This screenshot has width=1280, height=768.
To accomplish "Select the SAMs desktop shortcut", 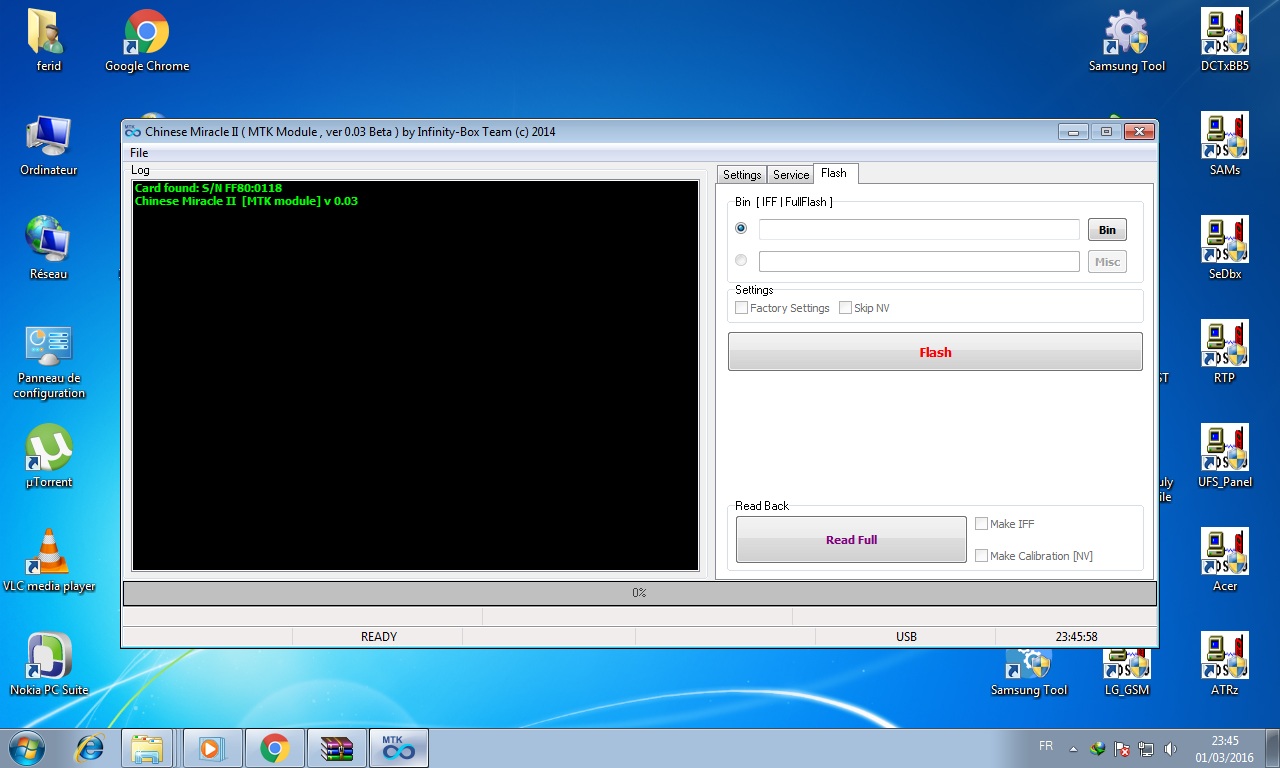I will (x=1225, y=144).
